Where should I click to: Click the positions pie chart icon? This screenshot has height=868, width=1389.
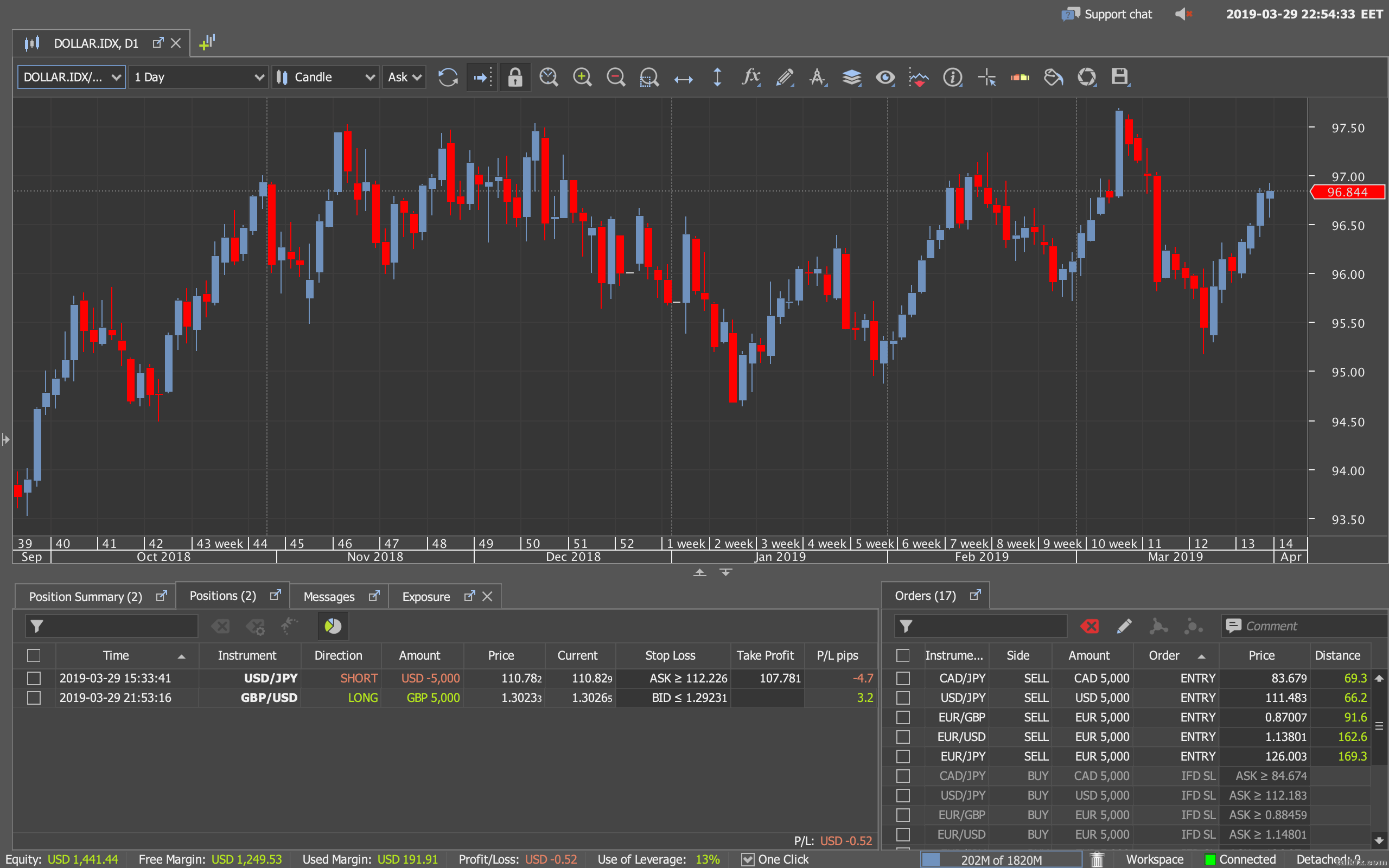pyautogui.click(x=333, y=626)
